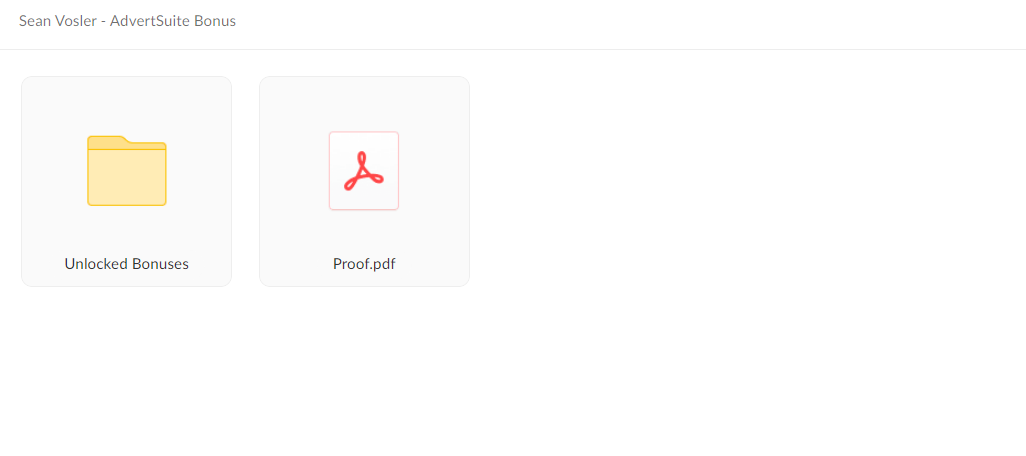1026x456 pixels.
Task: Click "AdvertSuite Bonus" in the header
Action: pos(173,21)
